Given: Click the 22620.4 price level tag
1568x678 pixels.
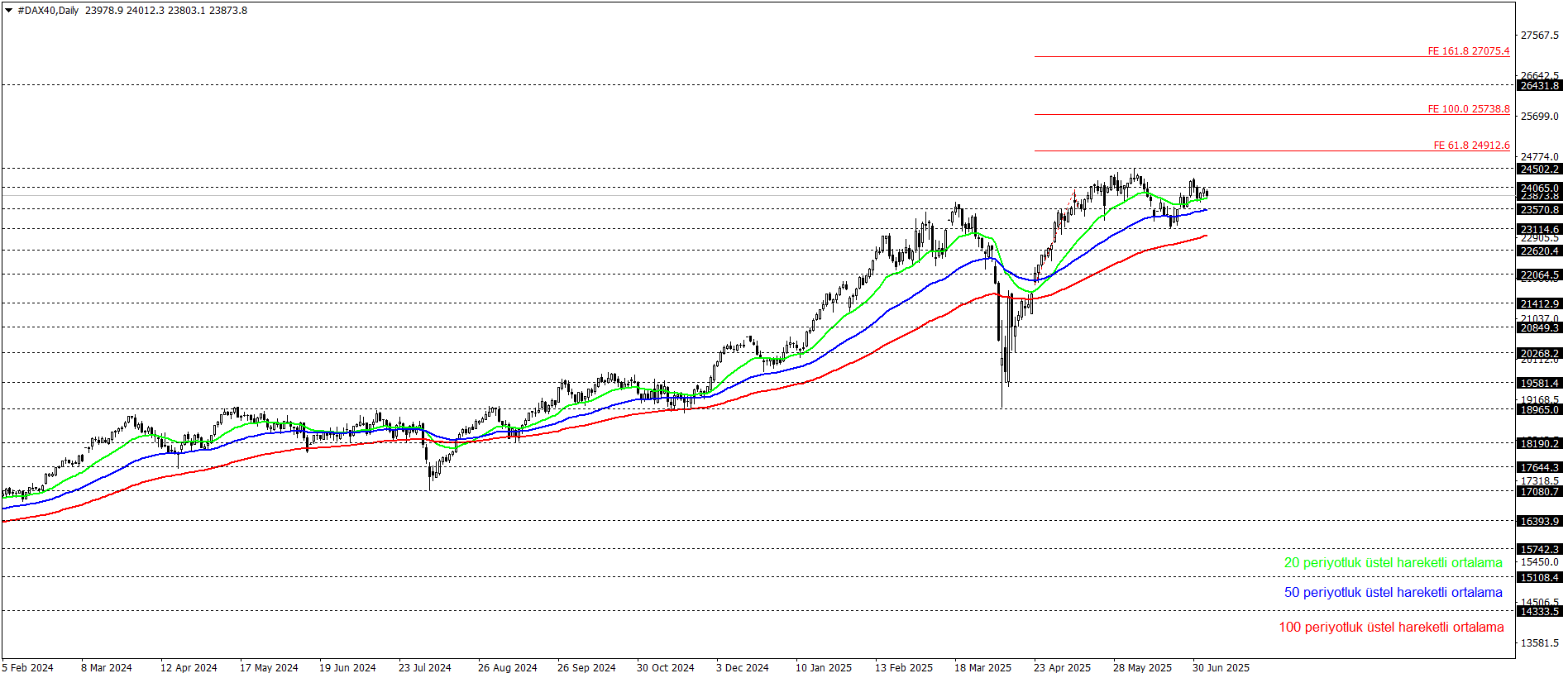Looking at the screenshot, I should [x=1540, y=251].
